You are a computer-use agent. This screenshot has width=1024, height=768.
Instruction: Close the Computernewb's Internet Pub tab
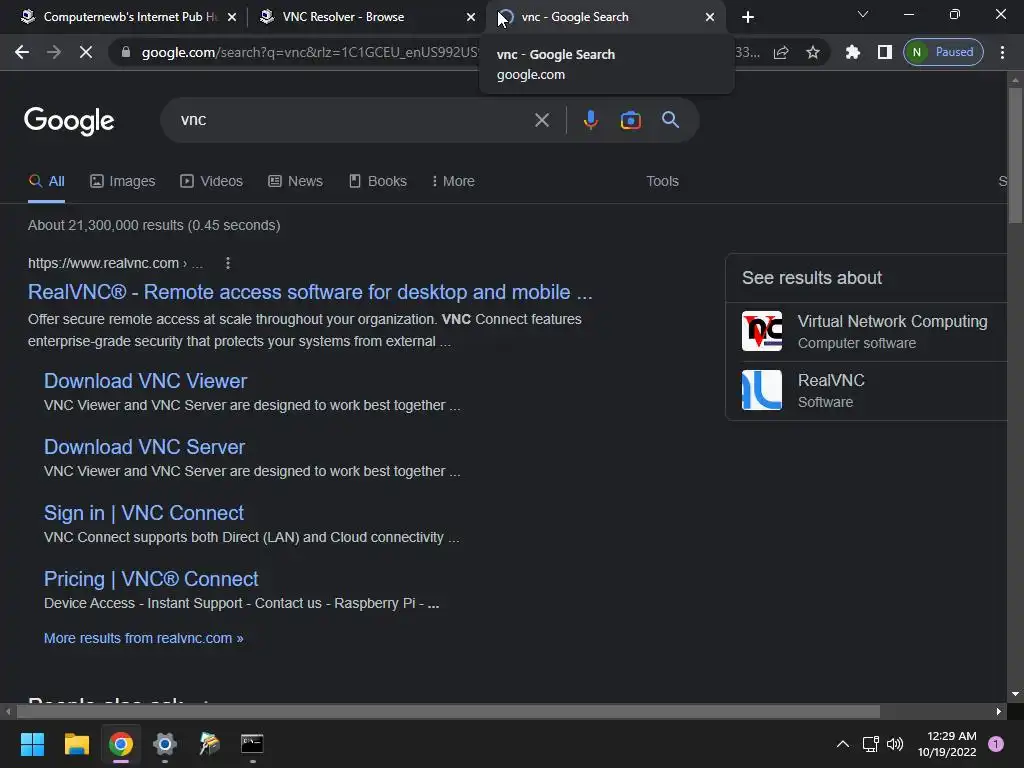pyautogui.click(x=232, y=17)
